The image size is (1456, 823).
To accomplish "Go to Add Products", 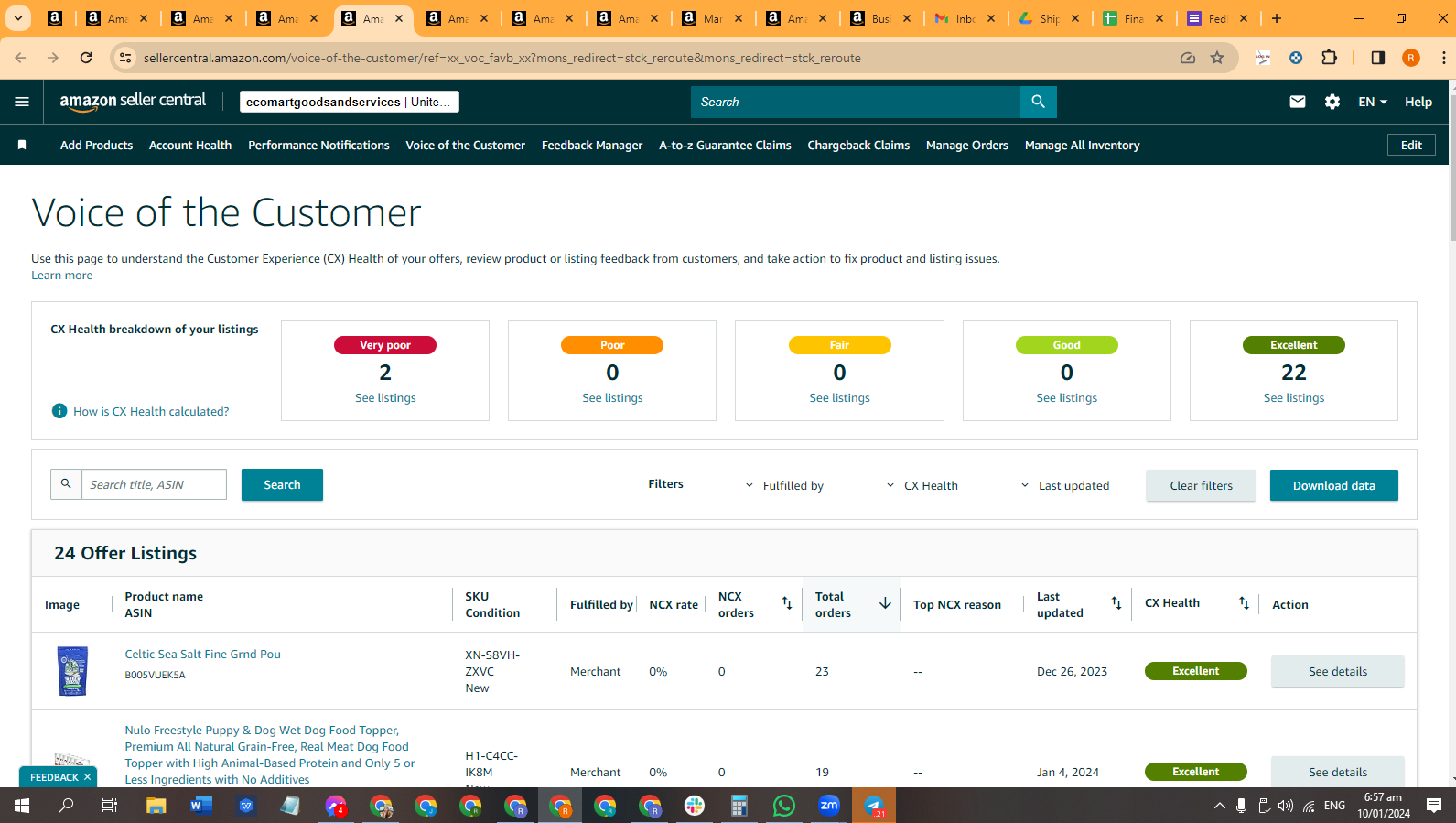I will click(96, 145).
